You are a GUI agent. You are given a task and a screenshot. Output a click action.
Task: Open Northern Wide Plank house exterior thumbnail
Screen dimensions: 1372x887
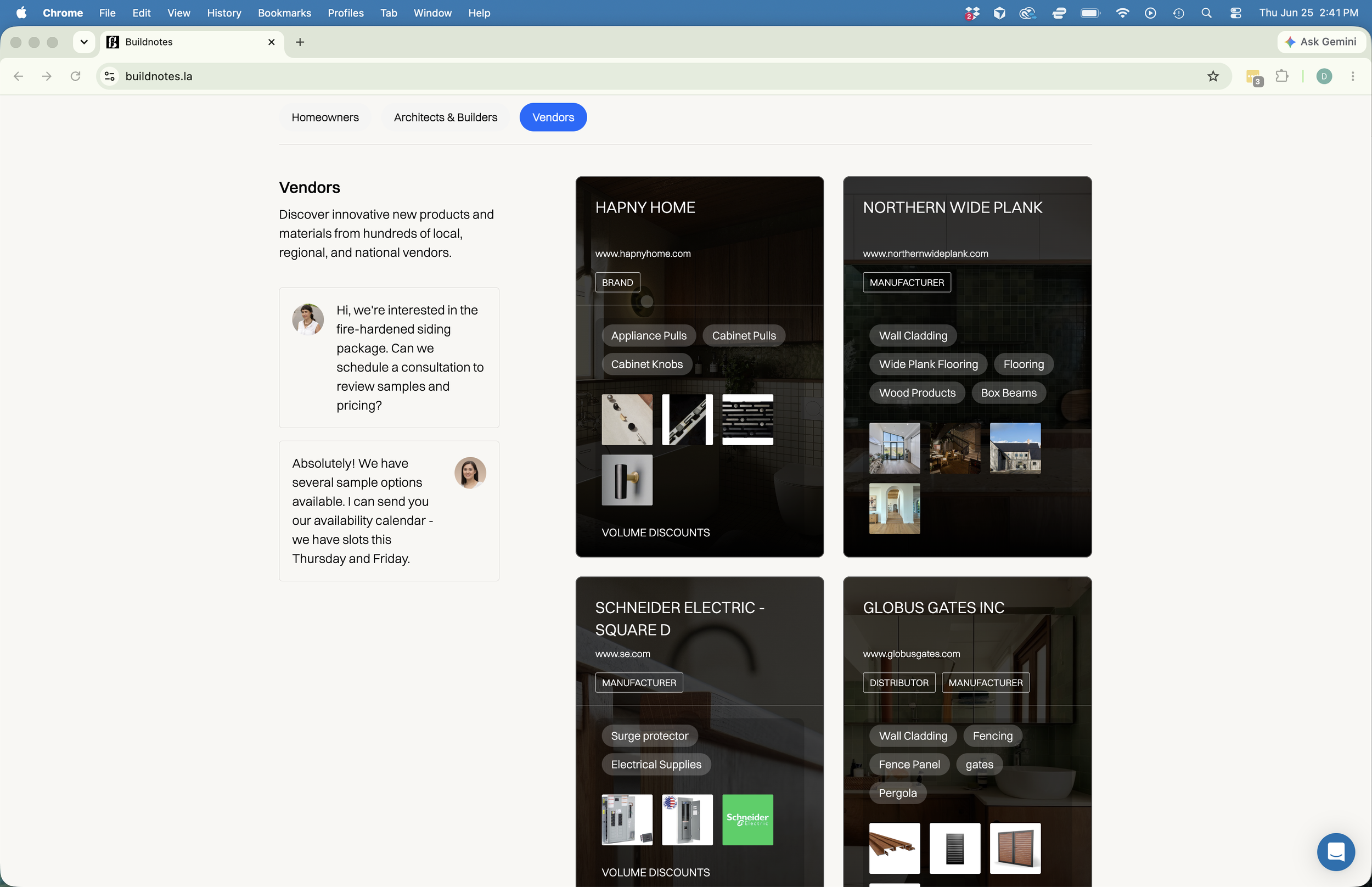click(1015, 448)
